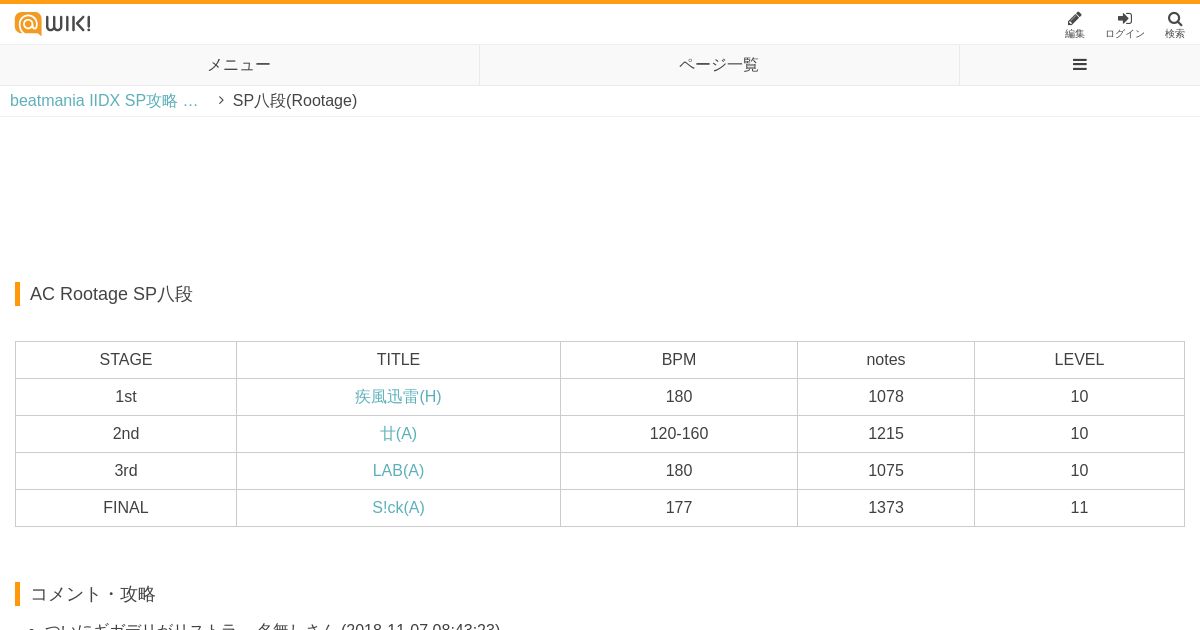
Task: Select the TITLE column header
Action: pos(398,360)
